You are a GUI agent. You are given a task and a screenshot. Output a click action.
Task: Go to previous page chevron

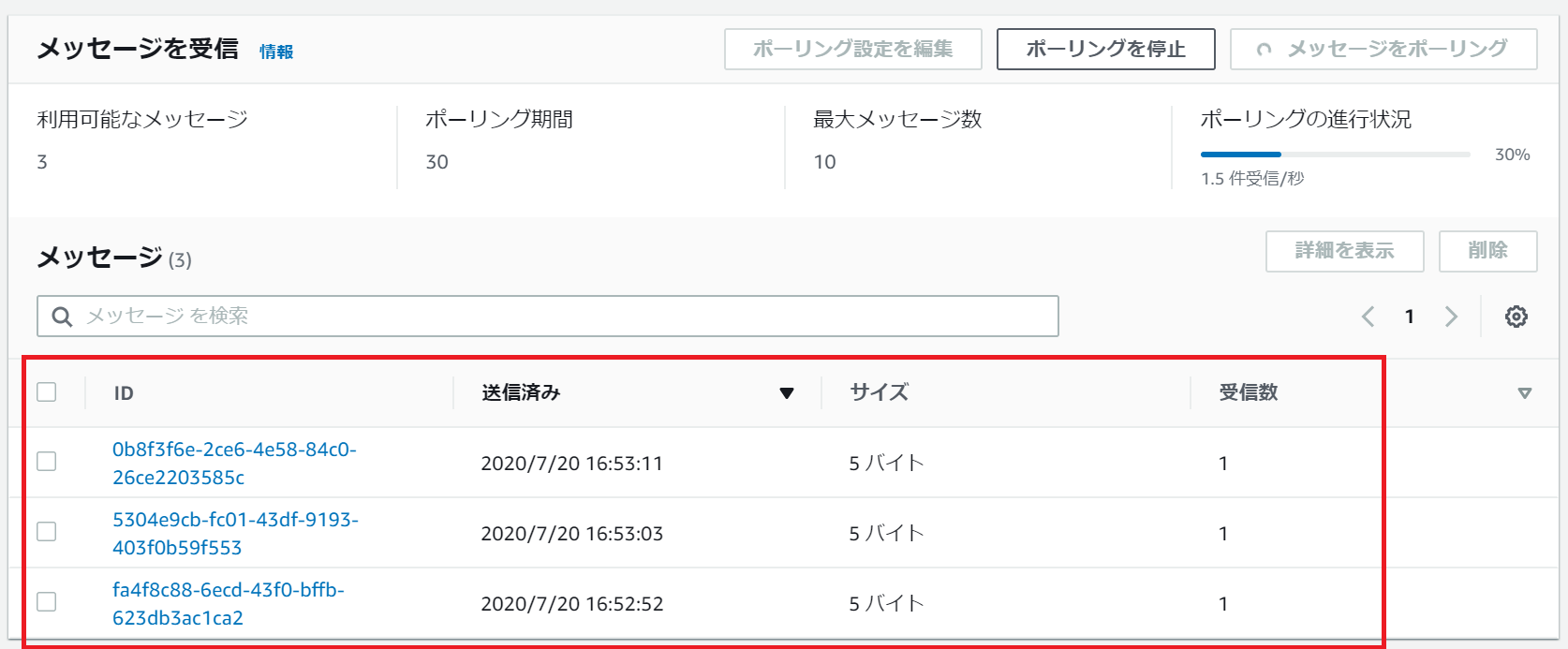(x=1368, y=317)
